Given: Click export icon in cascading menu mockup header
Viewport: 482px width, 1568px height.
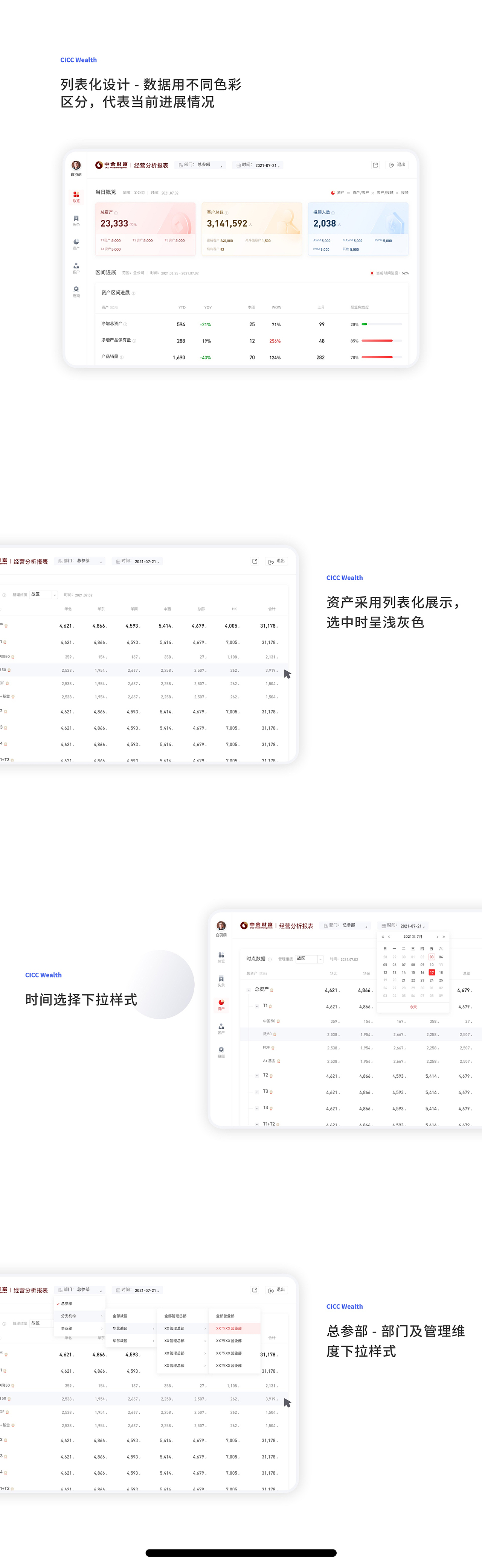Looking at the screenshot, I should pos(255,1290).
